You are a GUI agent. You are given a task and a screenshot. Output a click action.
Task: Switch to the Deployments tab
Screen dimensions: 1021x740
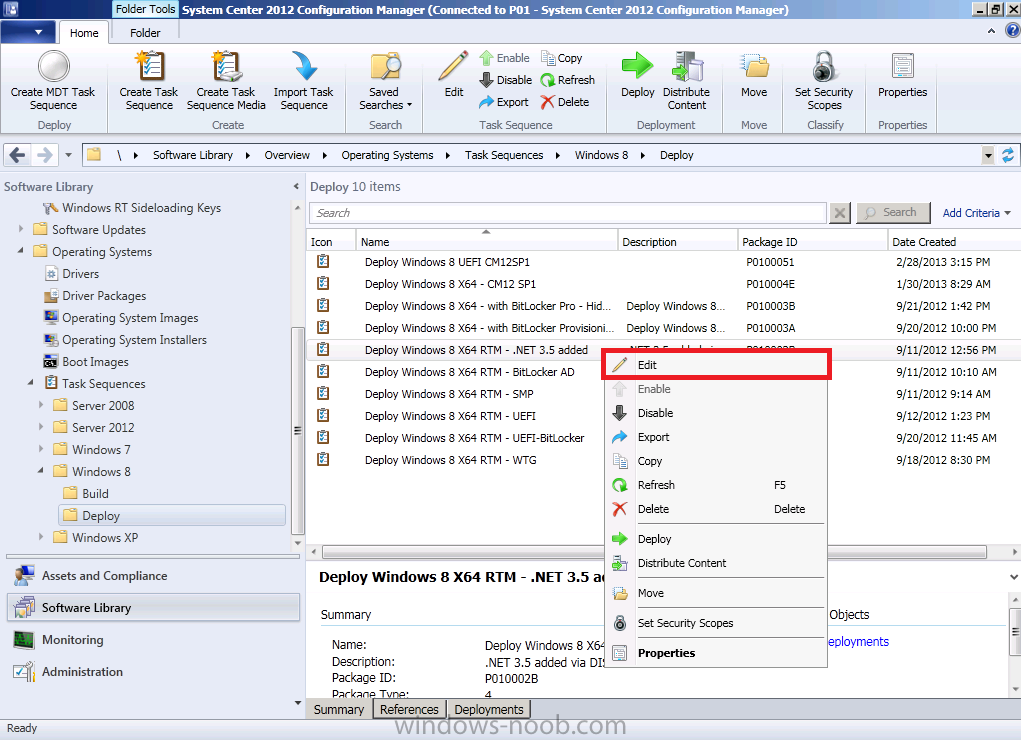point(489,709)
